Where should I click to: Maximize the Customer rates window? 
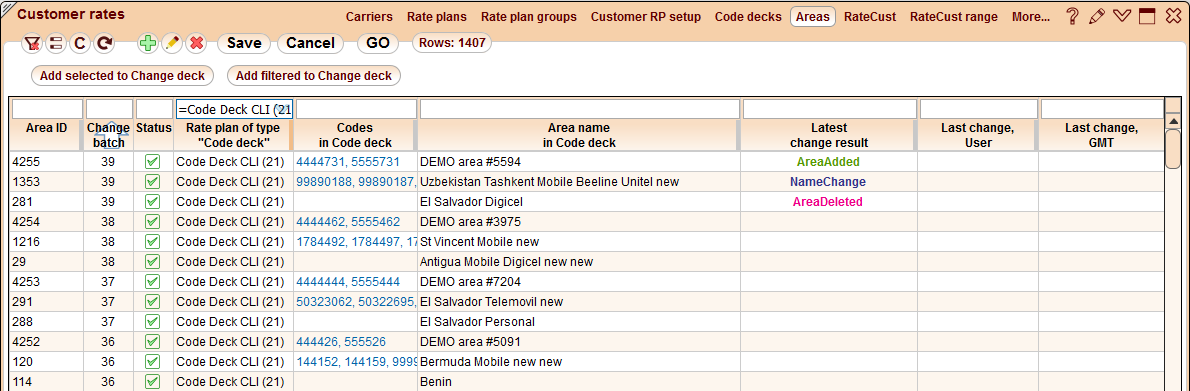pyautogui.click(x=1147, y=17)
